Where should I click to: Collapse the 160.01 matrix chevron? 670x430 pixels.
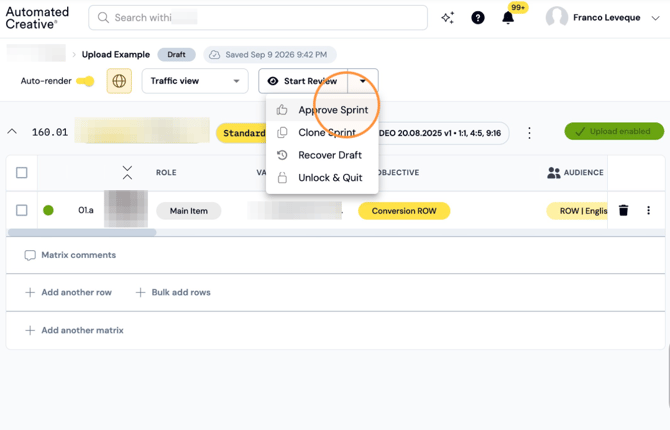pos(12,132)
